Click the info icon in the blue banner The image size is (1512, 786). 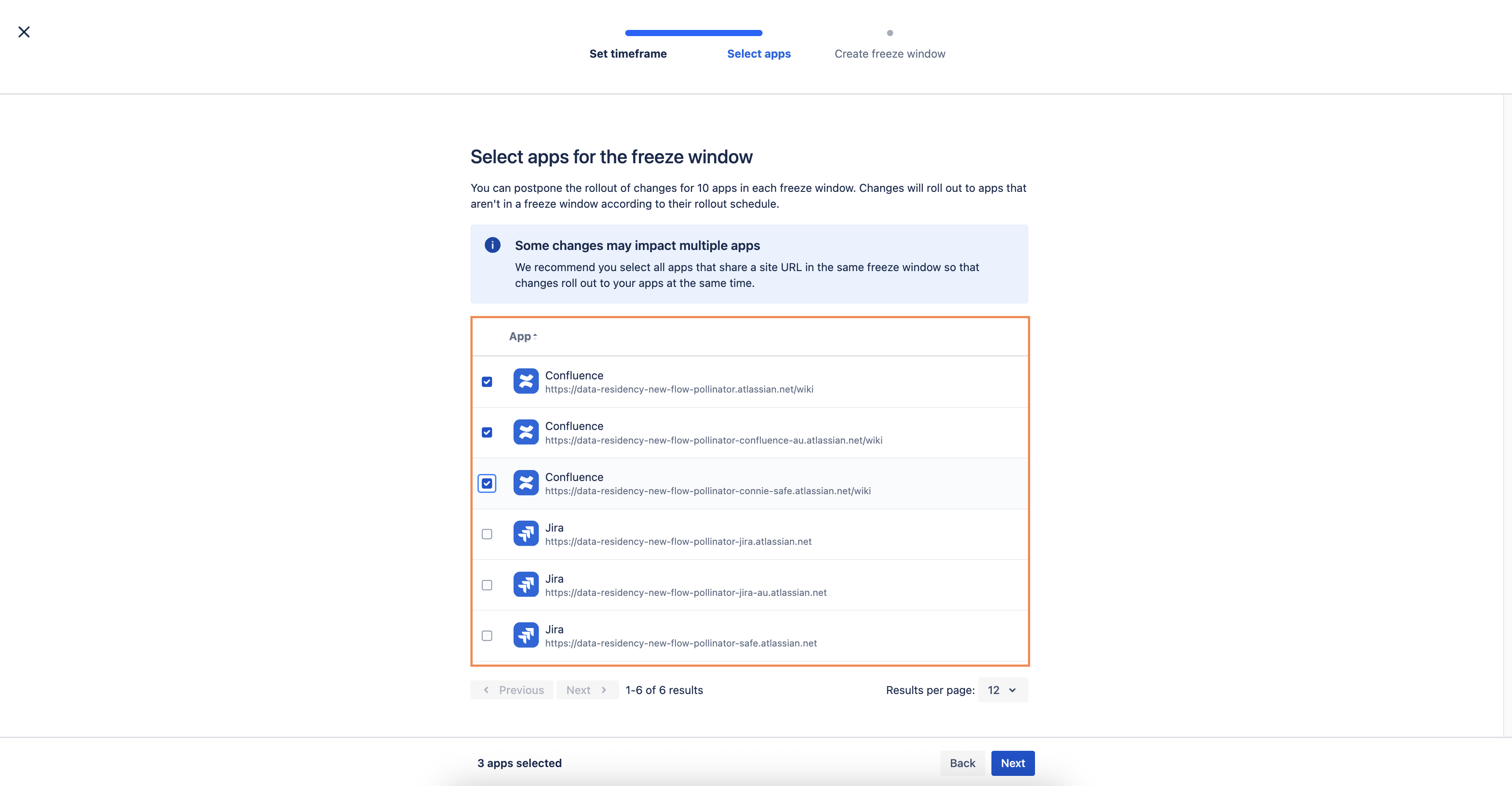pyautogui.click(x=492, y=245)
